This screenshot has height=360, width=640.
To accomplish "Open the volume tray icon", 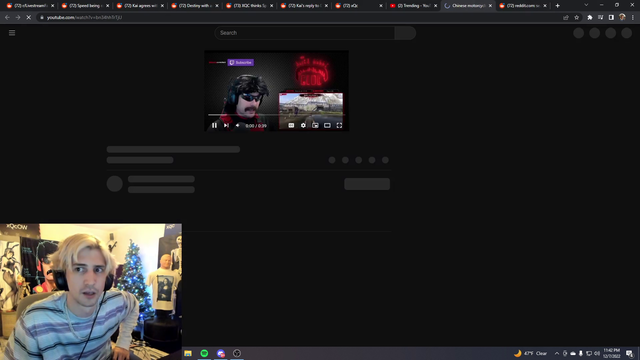I will point(597,353).
